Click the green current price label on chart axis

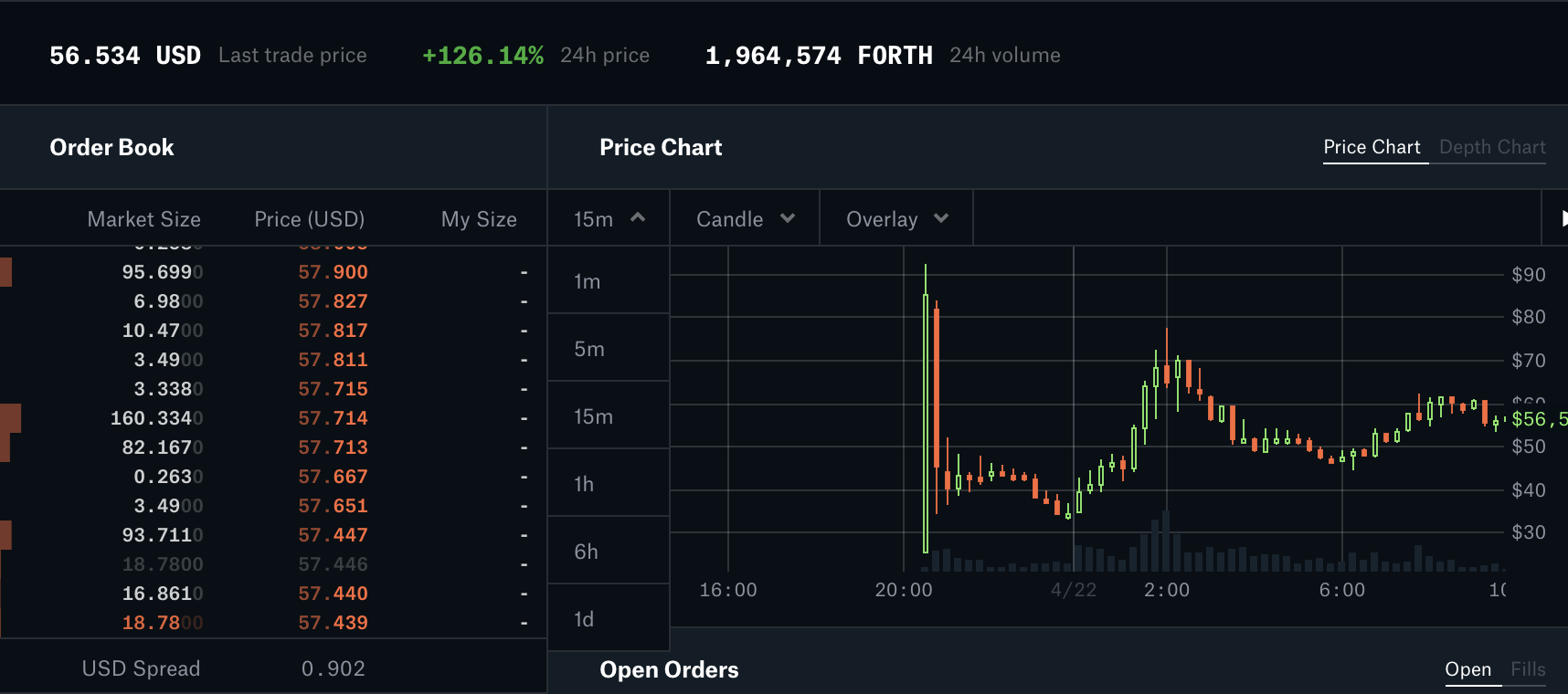(x=1537, y=419)
